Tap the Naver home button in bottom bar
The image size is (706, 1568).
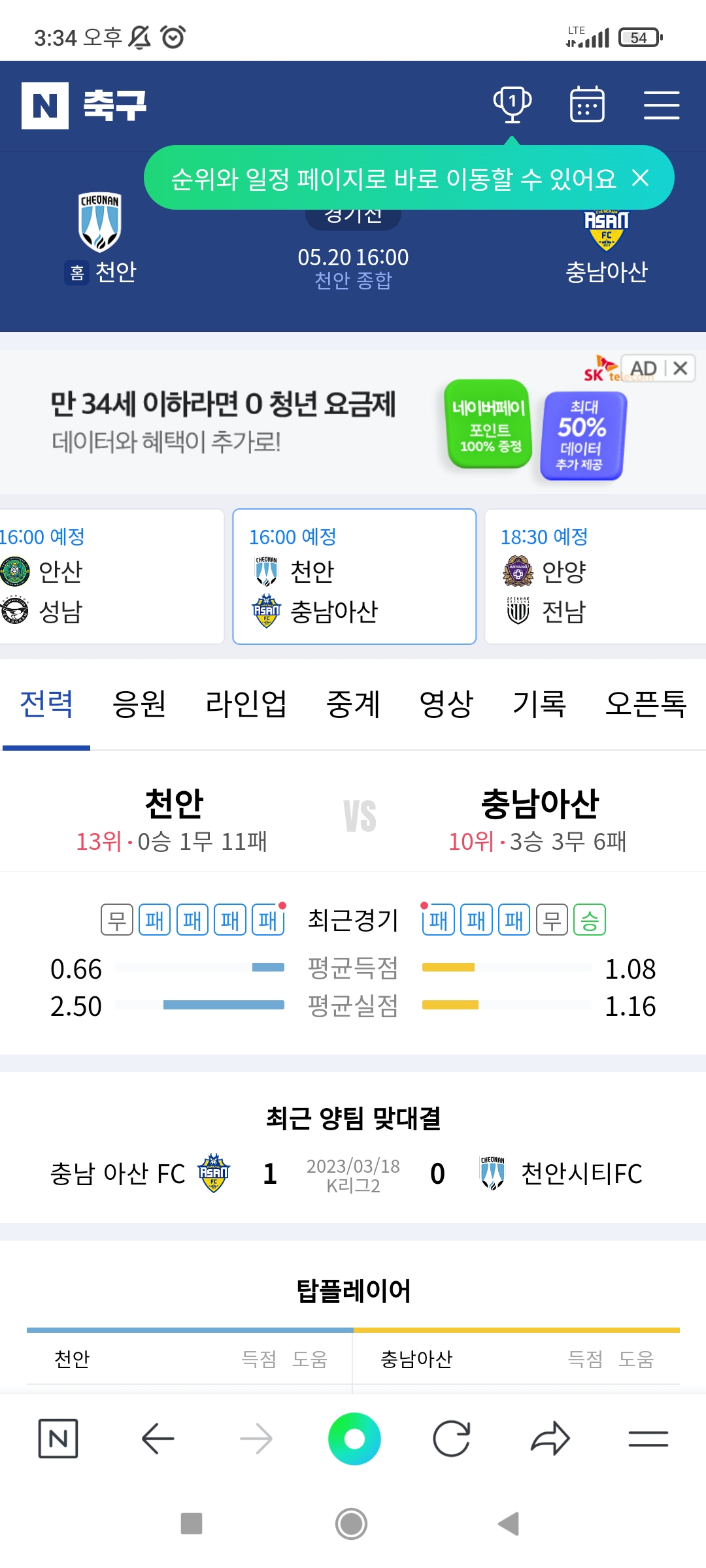(58, 1439)
